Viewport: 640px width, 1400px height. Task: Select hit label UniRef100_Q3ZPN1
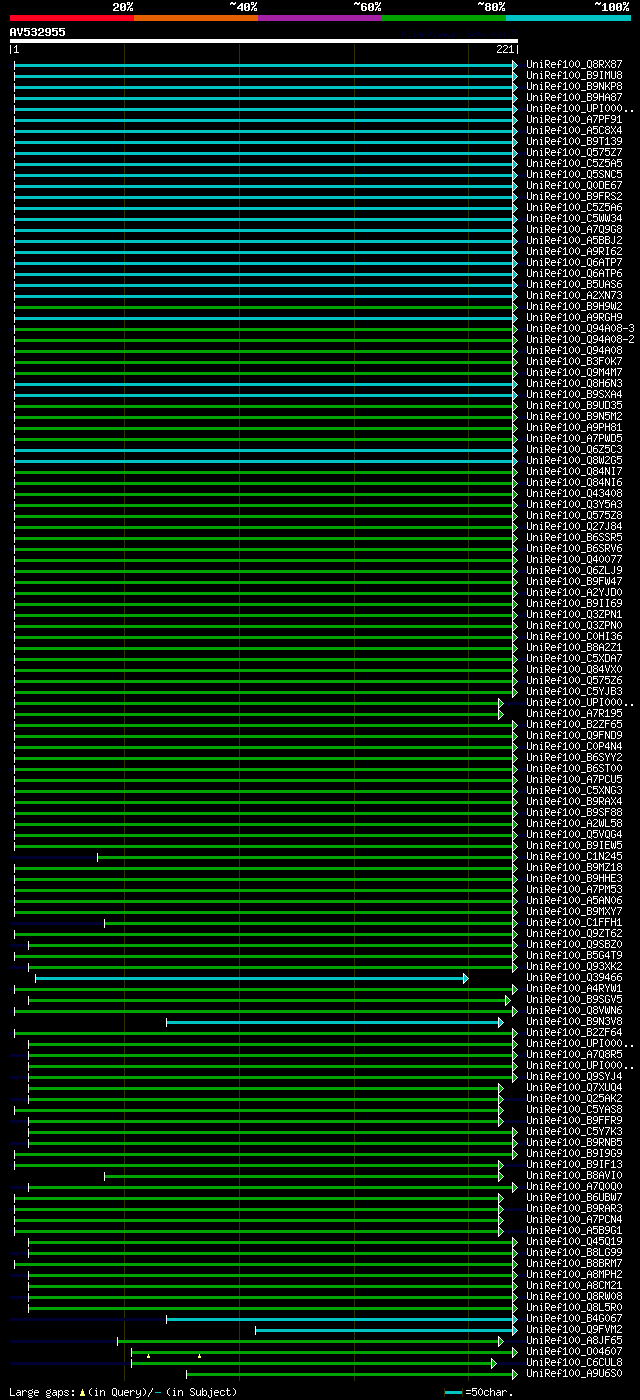tap(574, 614)
